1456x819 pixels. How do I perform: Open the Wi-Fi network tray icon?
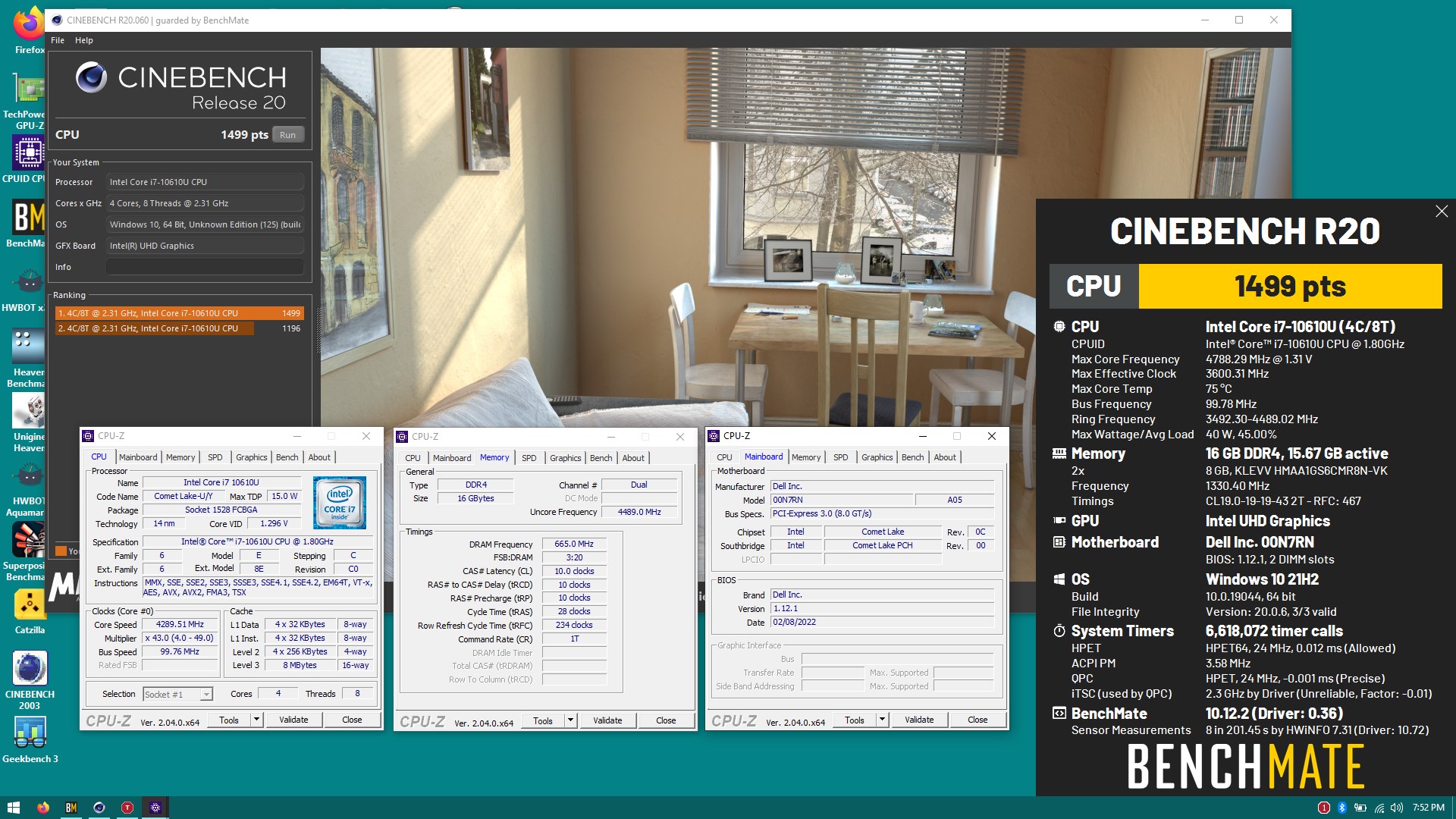coord(1379,808)
